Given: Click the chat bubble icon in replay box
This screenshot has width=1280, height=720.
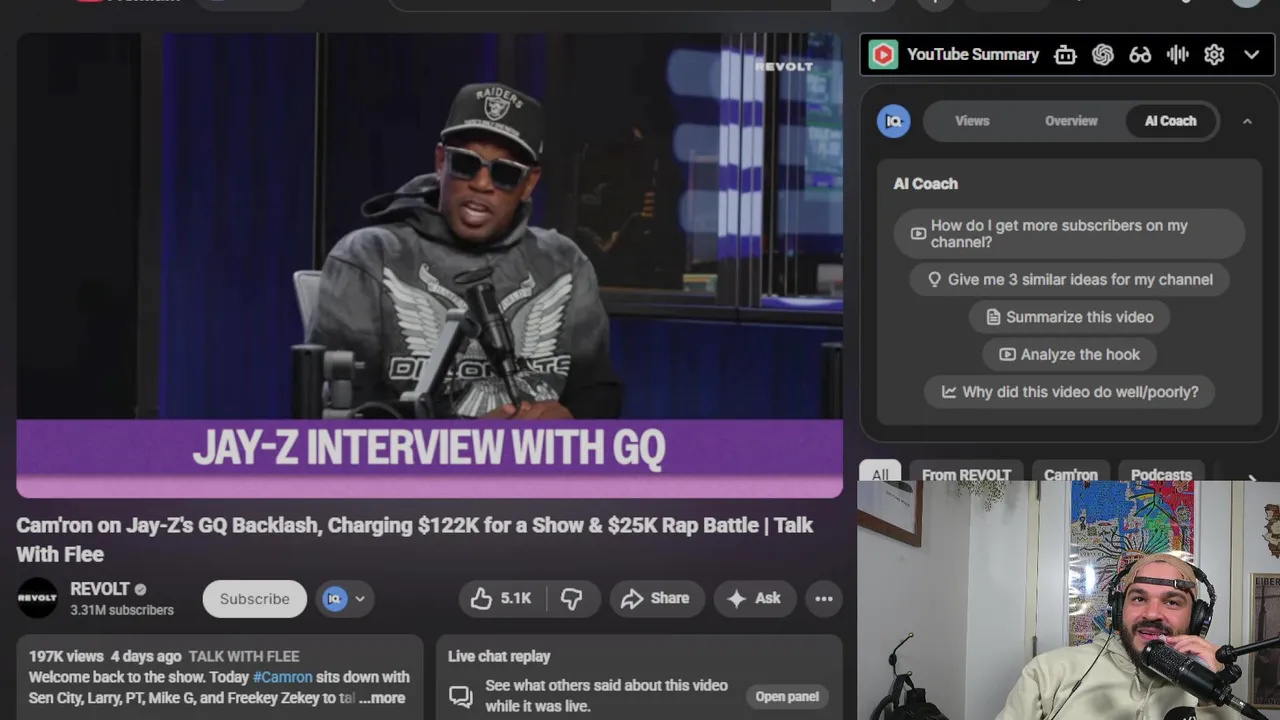Looking at the screenshot, I should [460, 696].
